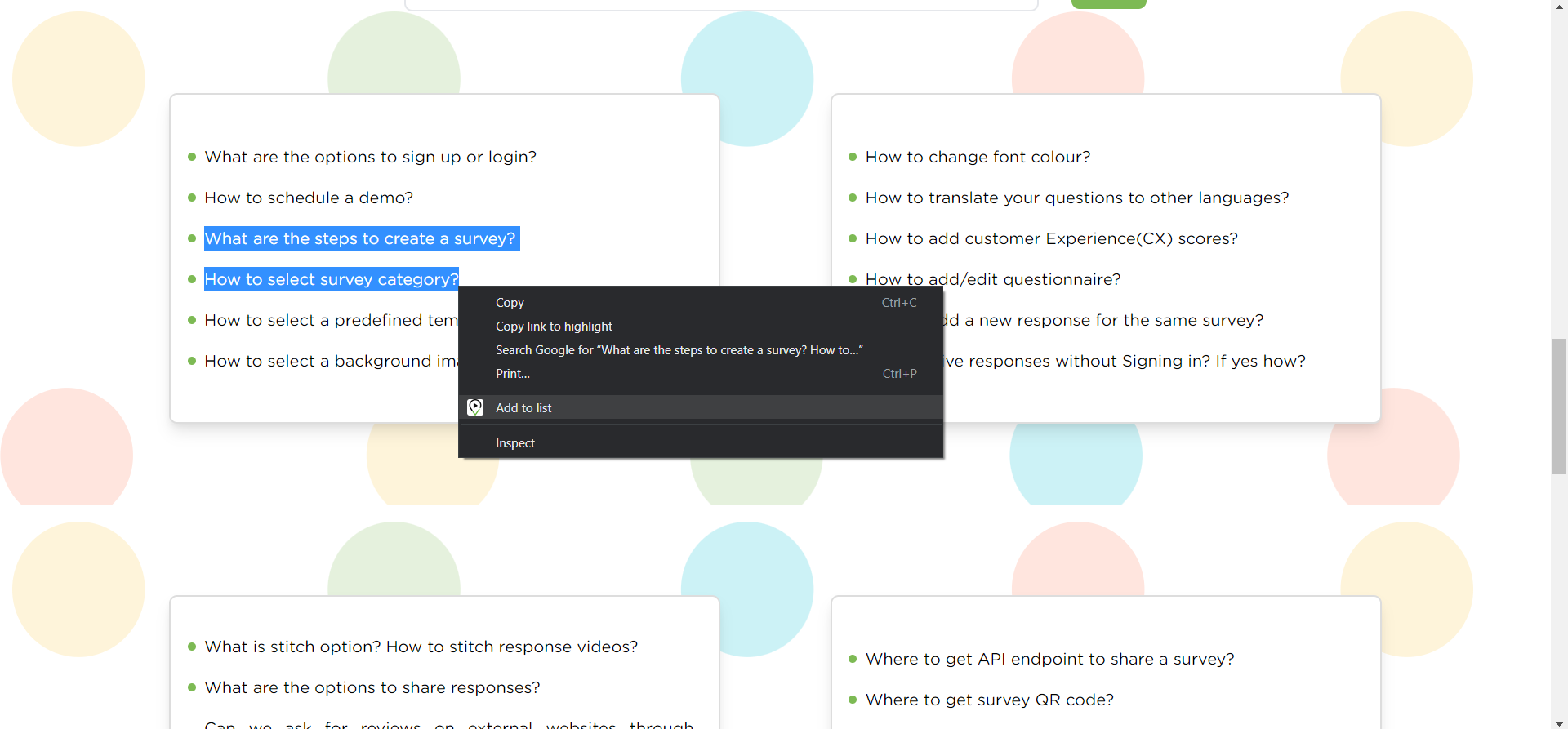Screen dimensions: 1568x729
Task: Open Inspect from the context menu
Action: coord(515,443)
